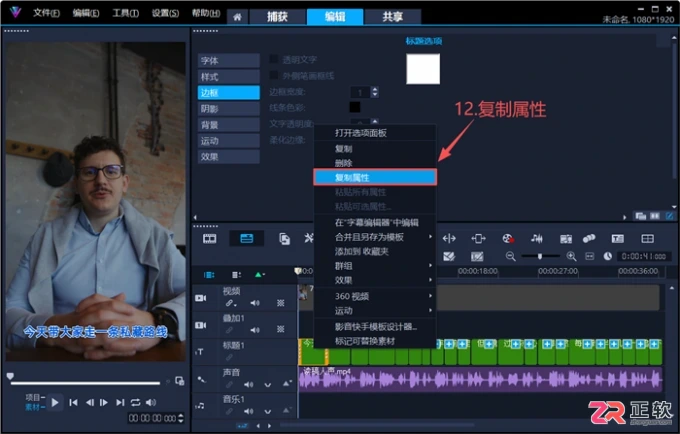Expand the 群组 submenu
The height and width of the screenshot is (434, 680).
[430, 265]
